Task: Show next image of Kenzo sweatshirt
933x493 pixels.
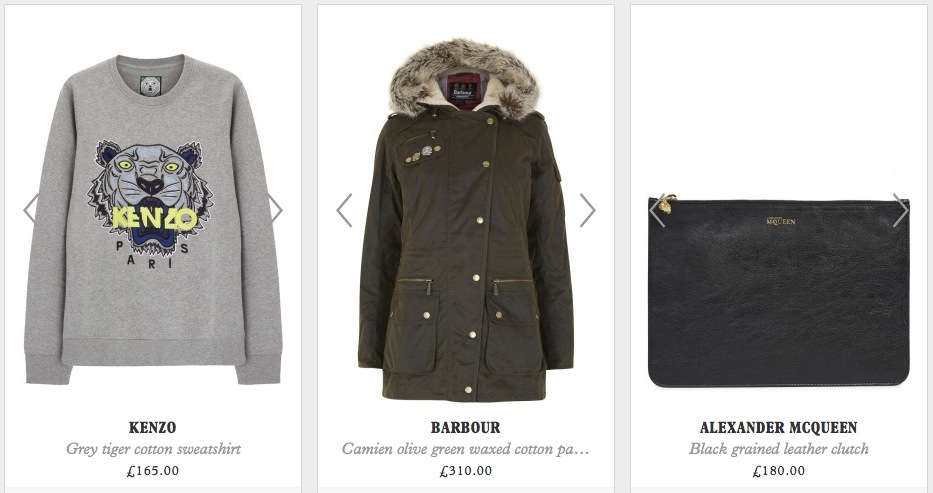Action: (x=275, y=210)
